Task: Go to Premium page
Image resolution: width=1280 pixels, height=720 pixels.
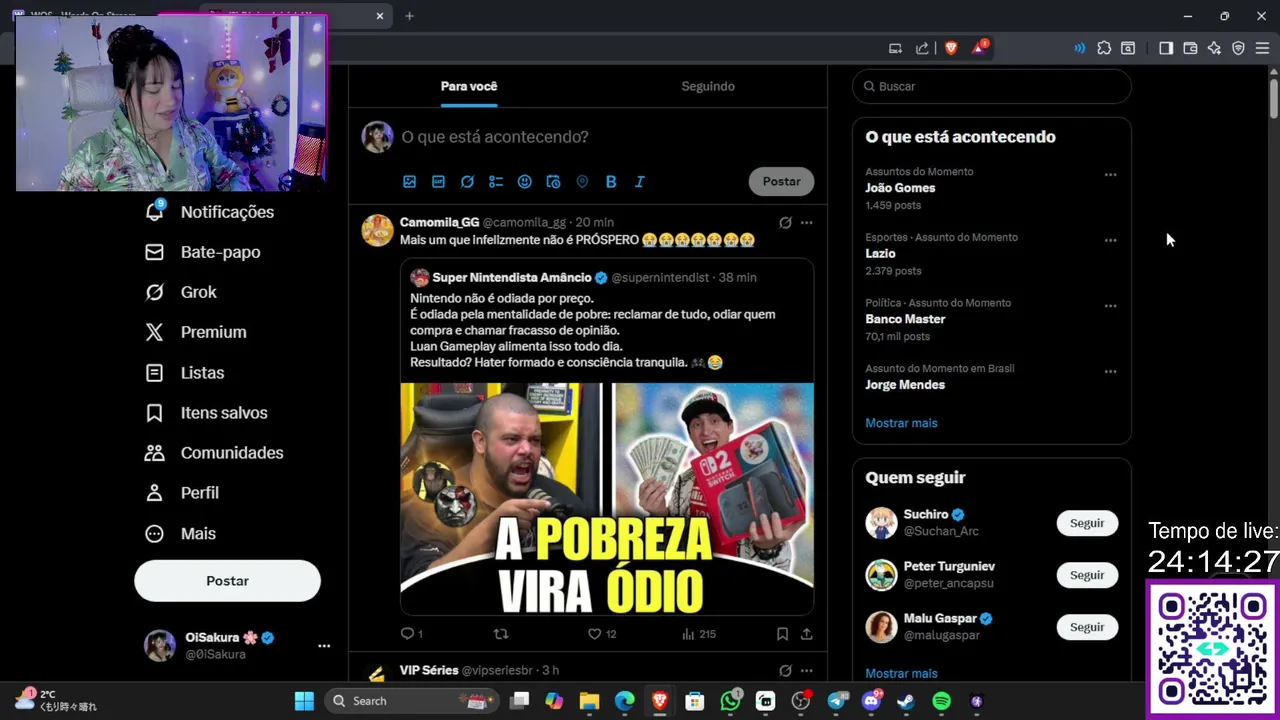Action: click(x=196, y=332)
